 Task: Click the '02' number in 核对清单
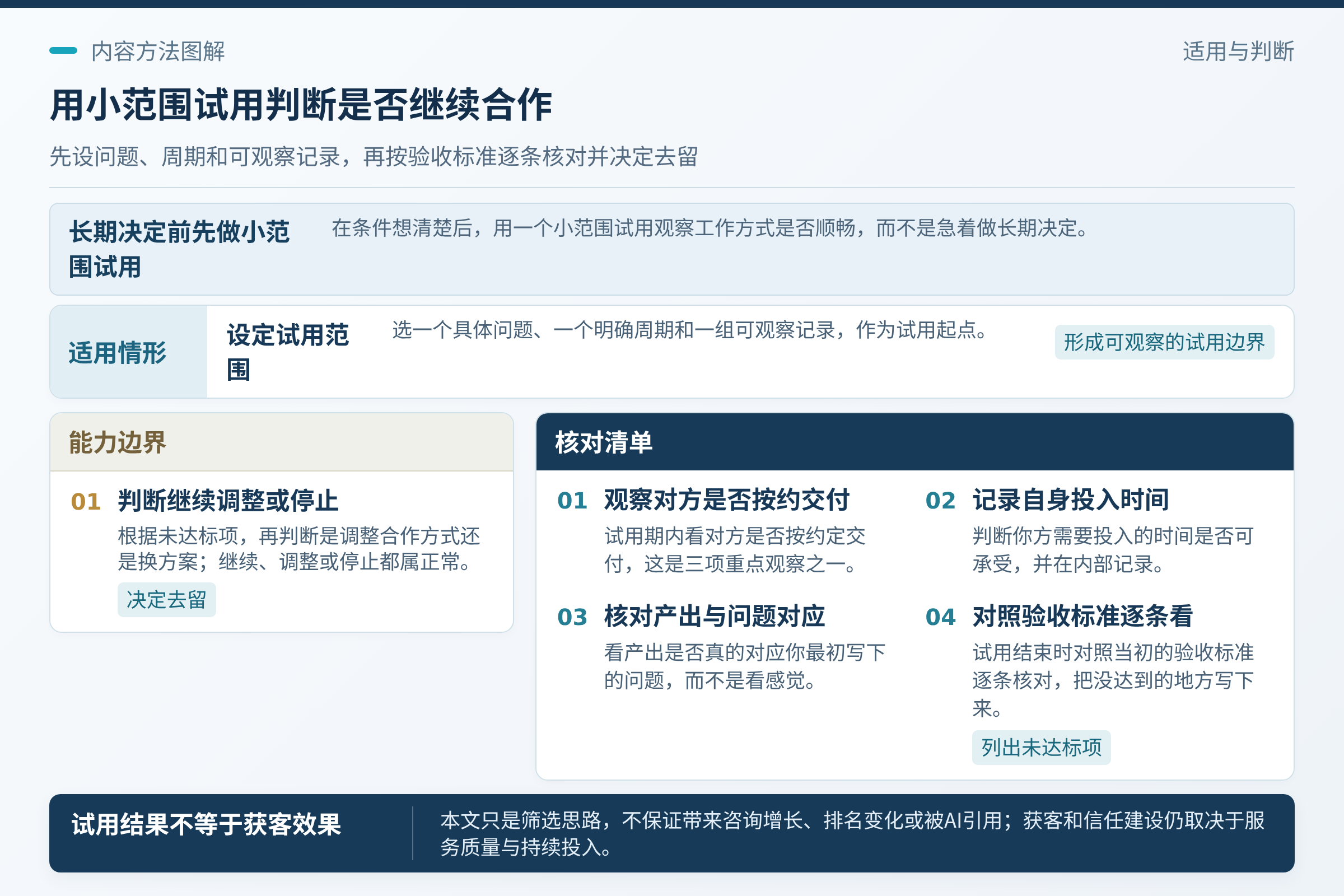coord(940,501)
